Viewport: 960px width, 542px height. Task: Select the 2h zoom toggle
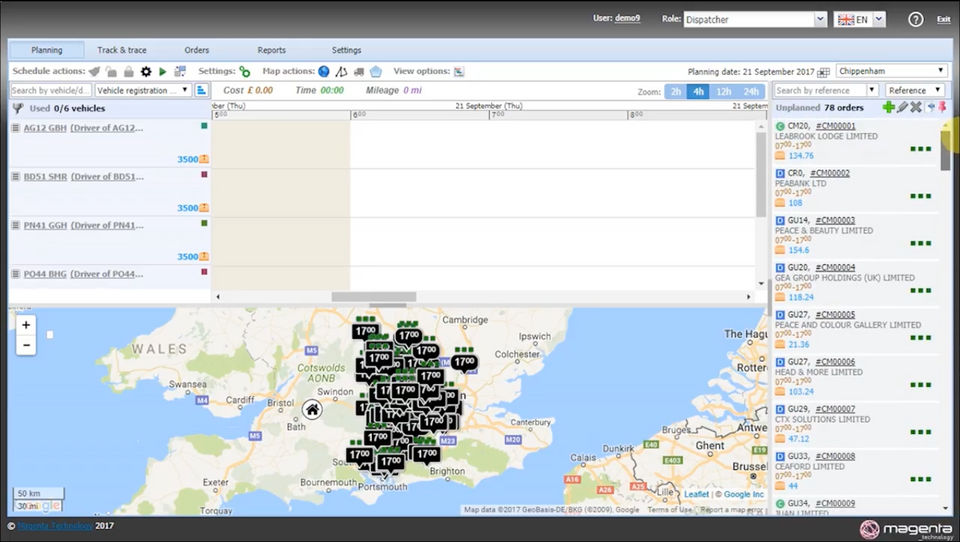click(677, 91)
